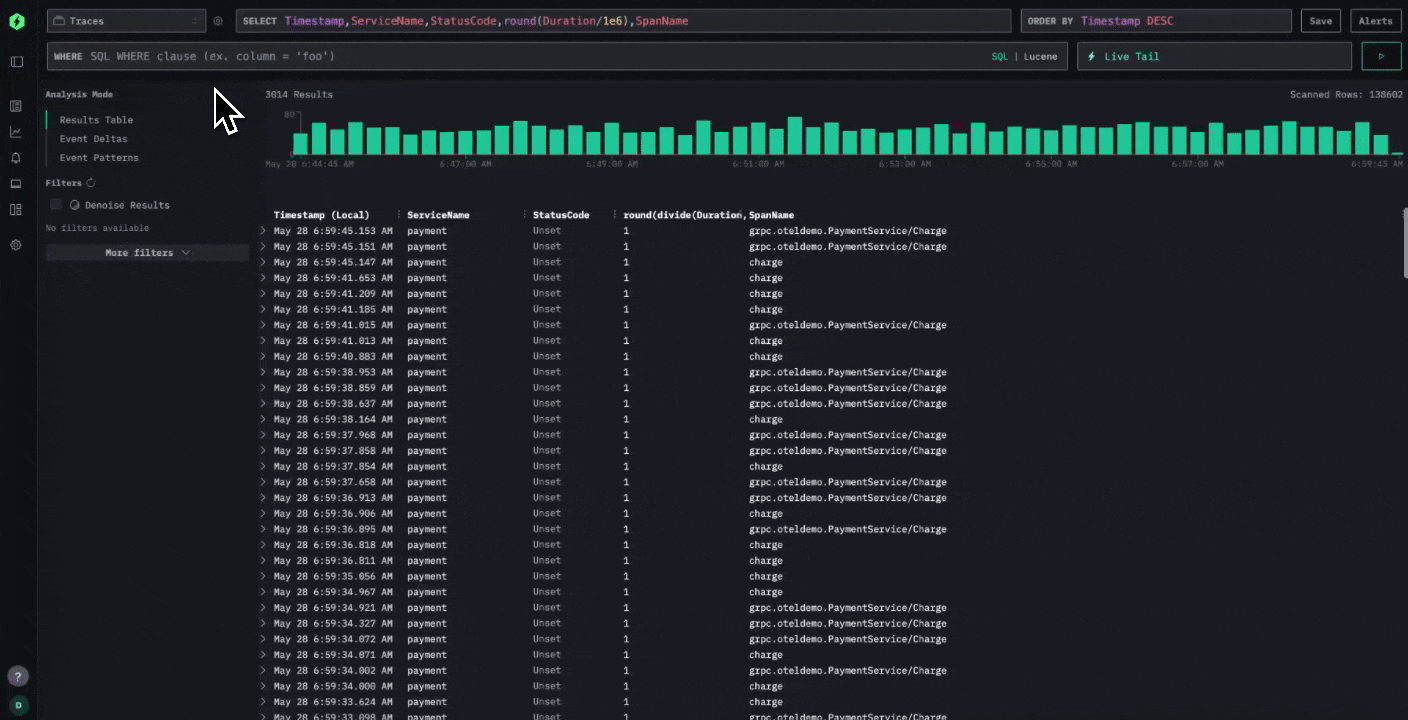1408x720 pixels.
Task: Expand the More filters section
Action: click(x=147, y=253)
